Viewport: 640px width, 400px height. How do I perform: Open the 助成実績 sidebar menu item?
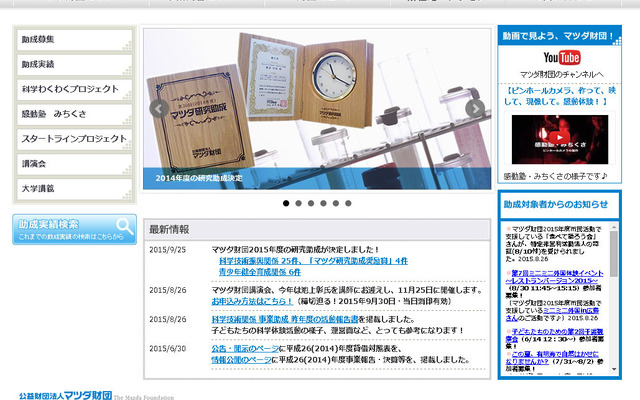click(x=75, y=64)
